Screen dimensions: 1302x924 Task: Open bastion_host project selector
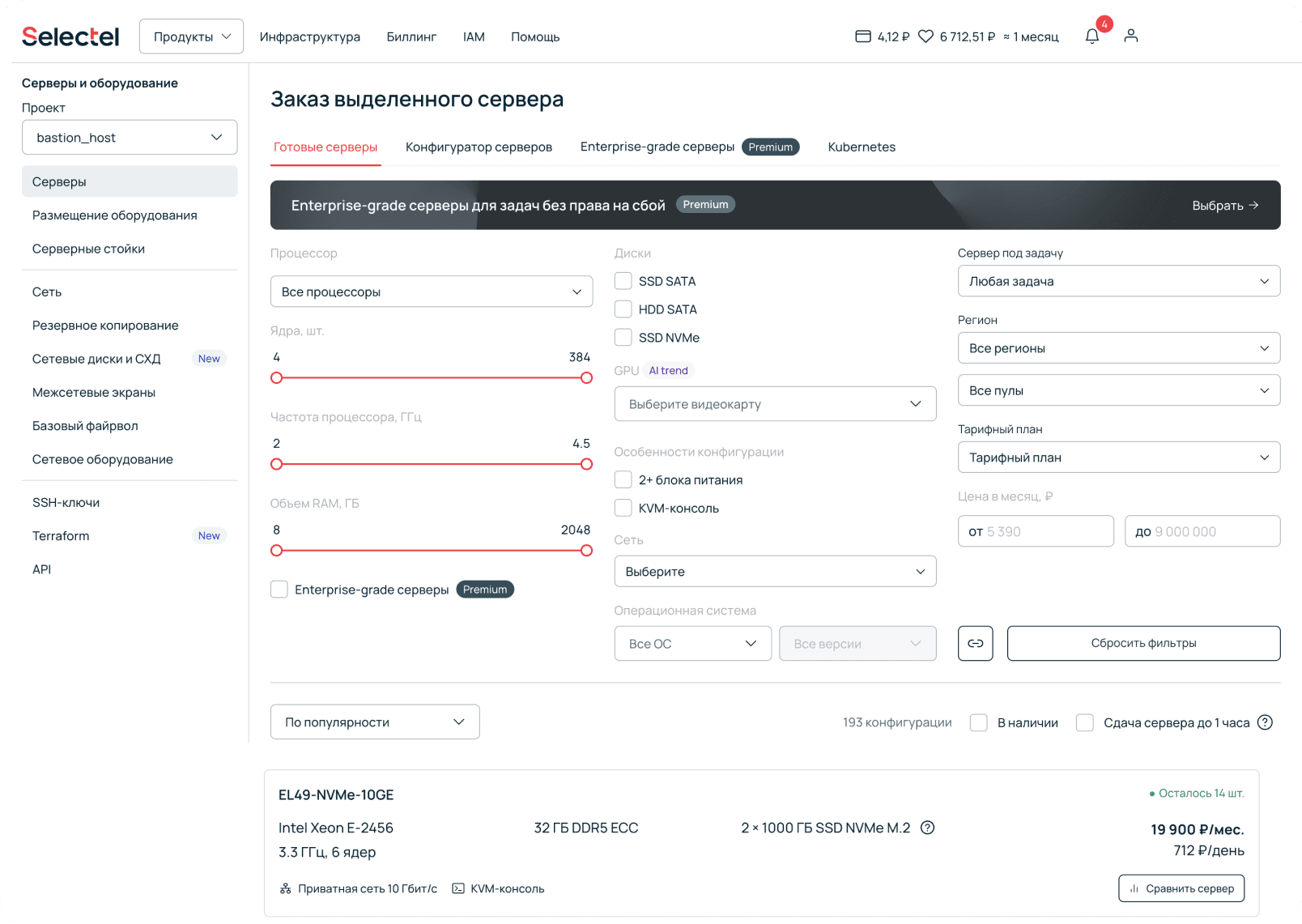click(130, 138)
